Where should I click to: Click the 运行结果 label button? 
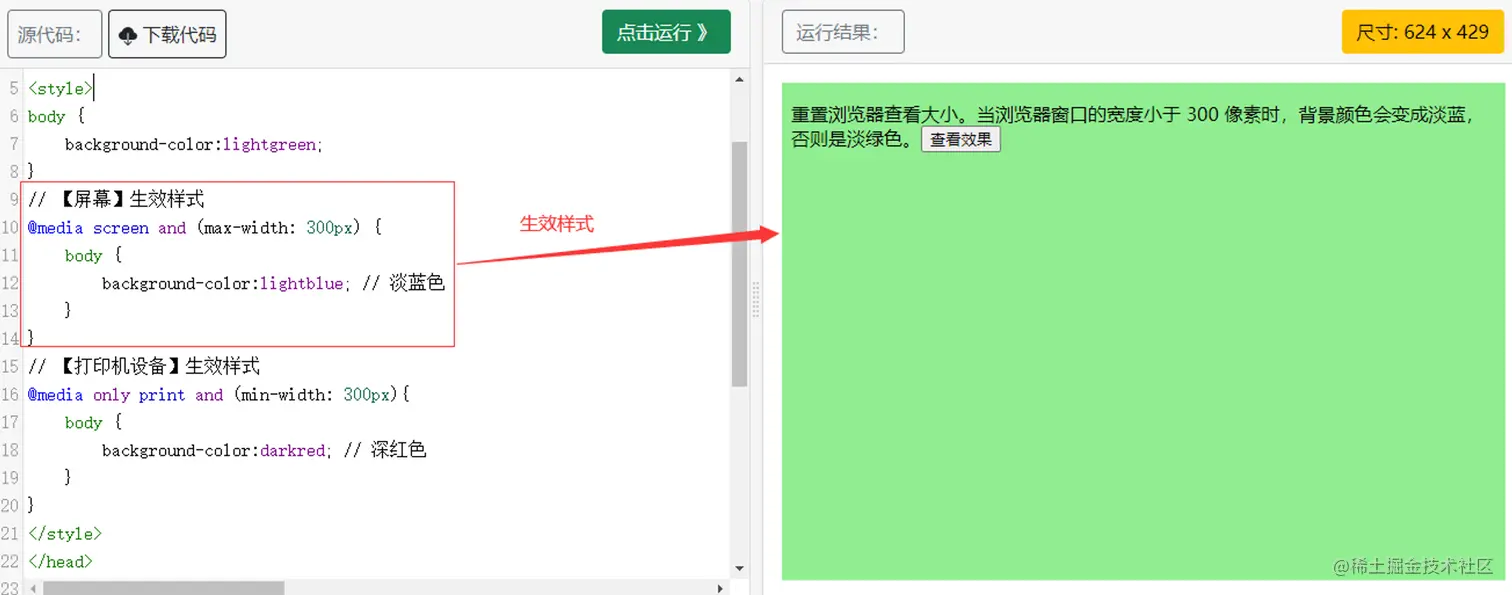843,32
